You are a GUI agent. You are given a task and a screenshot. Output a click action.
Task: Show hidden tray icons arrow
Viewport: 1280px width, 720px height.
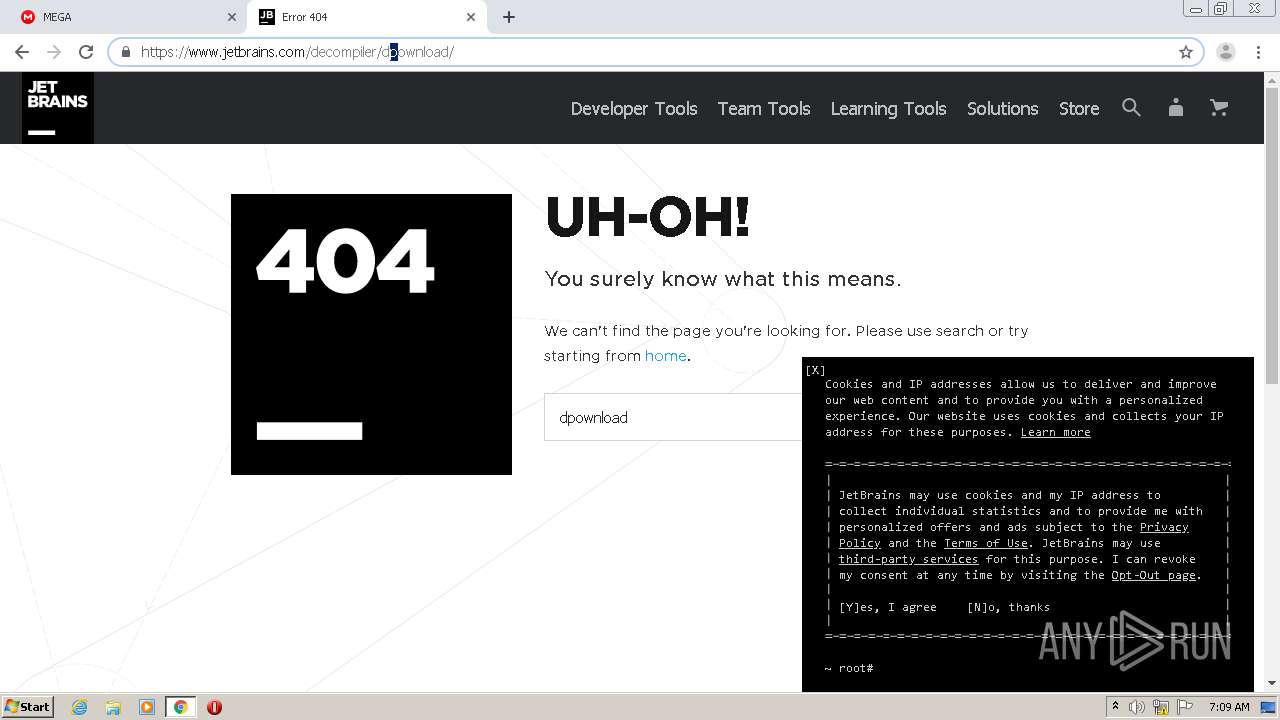click(x=1116, y=707)
